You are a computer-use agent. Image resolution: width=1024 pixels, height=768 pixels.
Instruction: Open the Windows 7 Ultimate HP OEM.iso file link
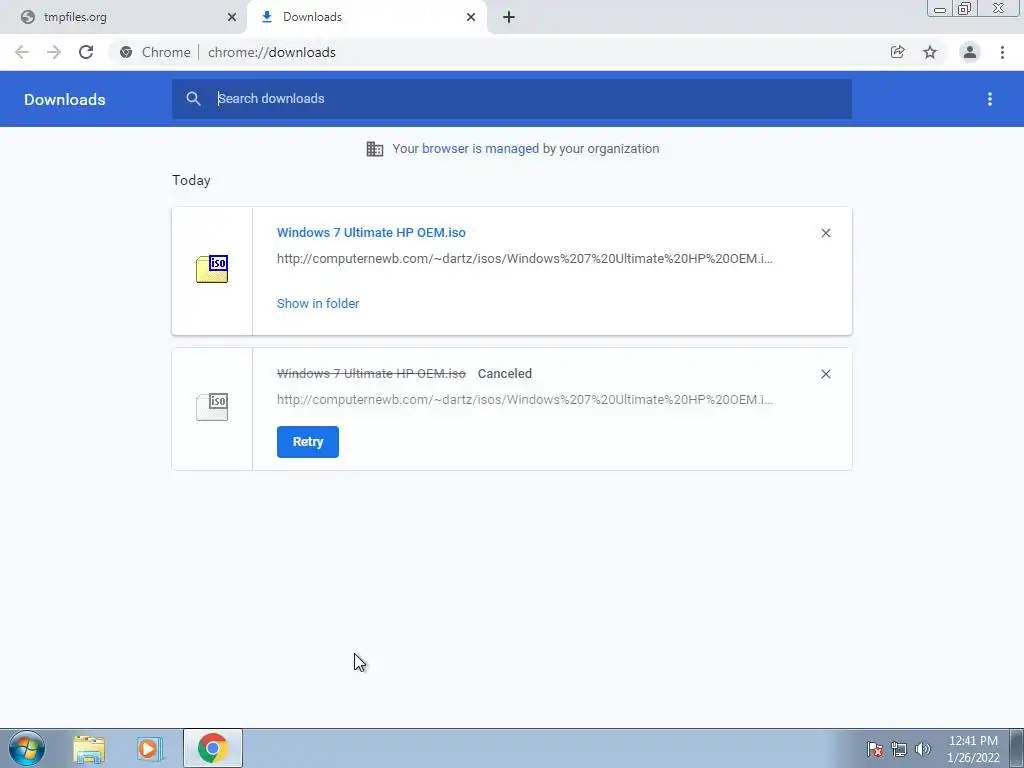tap(371, 232)
